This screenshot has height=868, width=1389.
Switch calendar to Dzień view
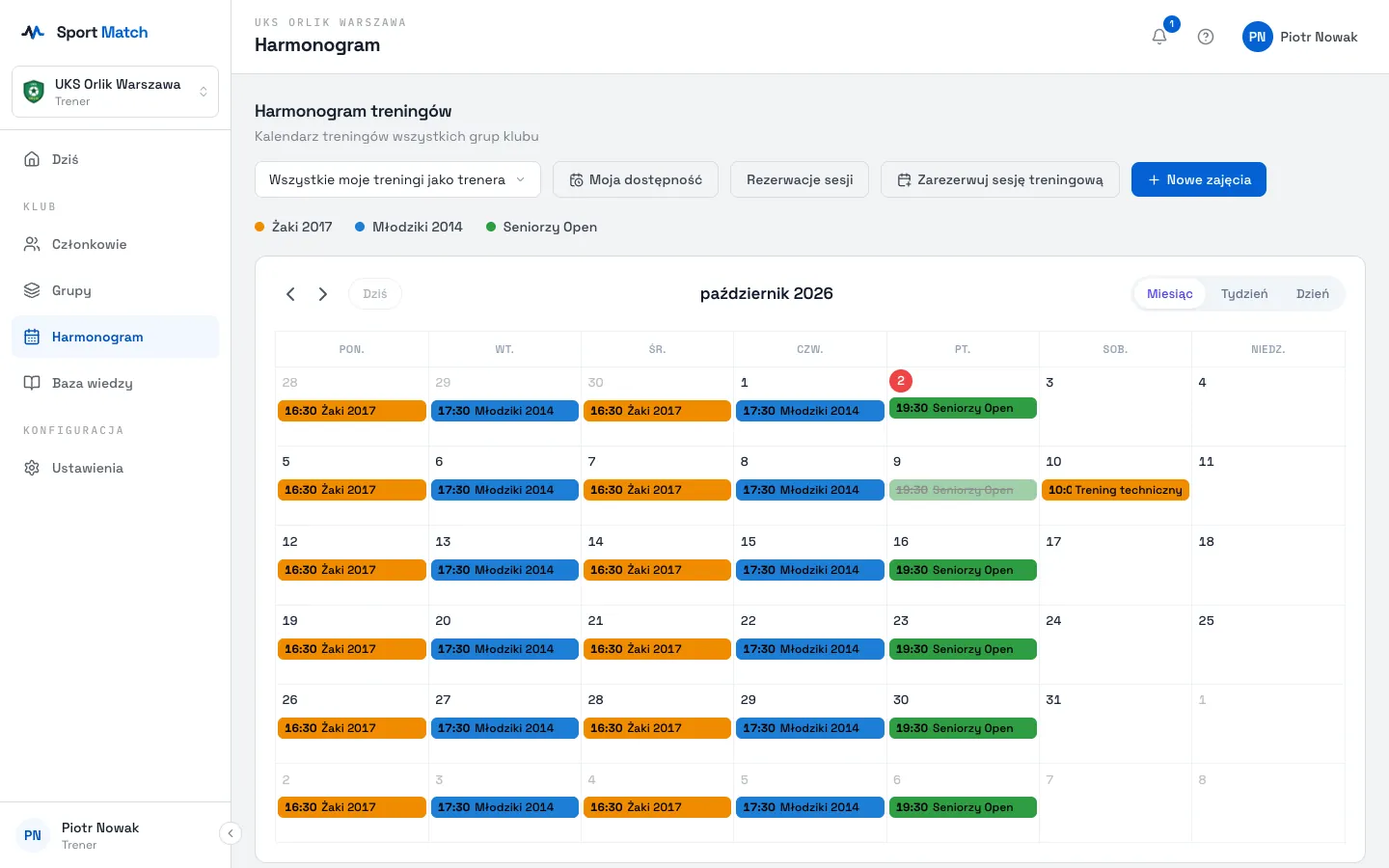[1313, 294]
